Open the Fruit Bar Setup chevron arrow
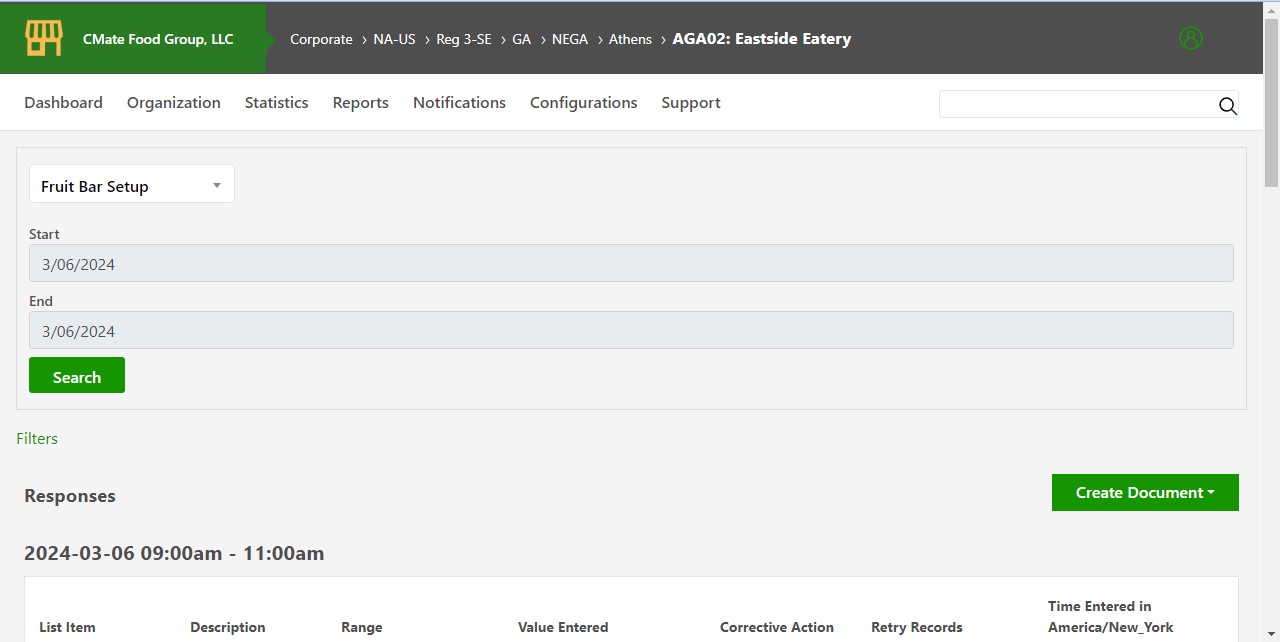Image resolution: width=1280 pixels, height=642 pixels. point(216,185)
